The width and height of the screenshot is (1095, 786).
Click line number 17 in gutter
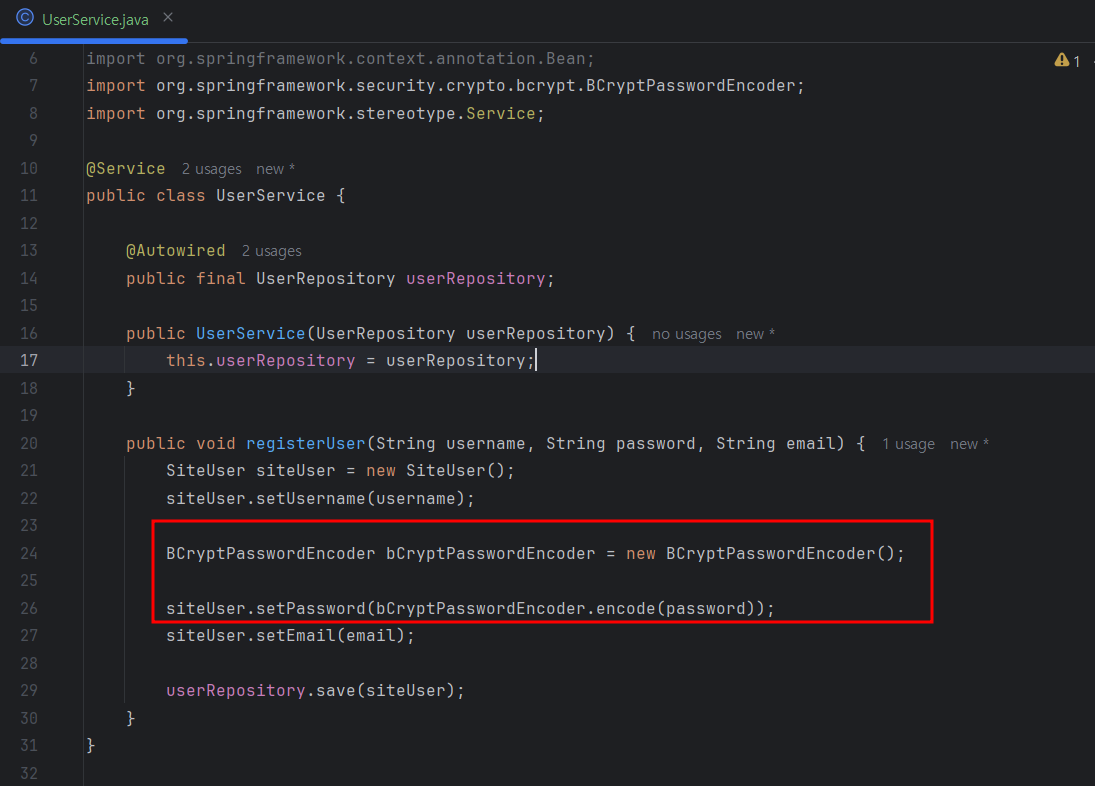coord(29,360)
